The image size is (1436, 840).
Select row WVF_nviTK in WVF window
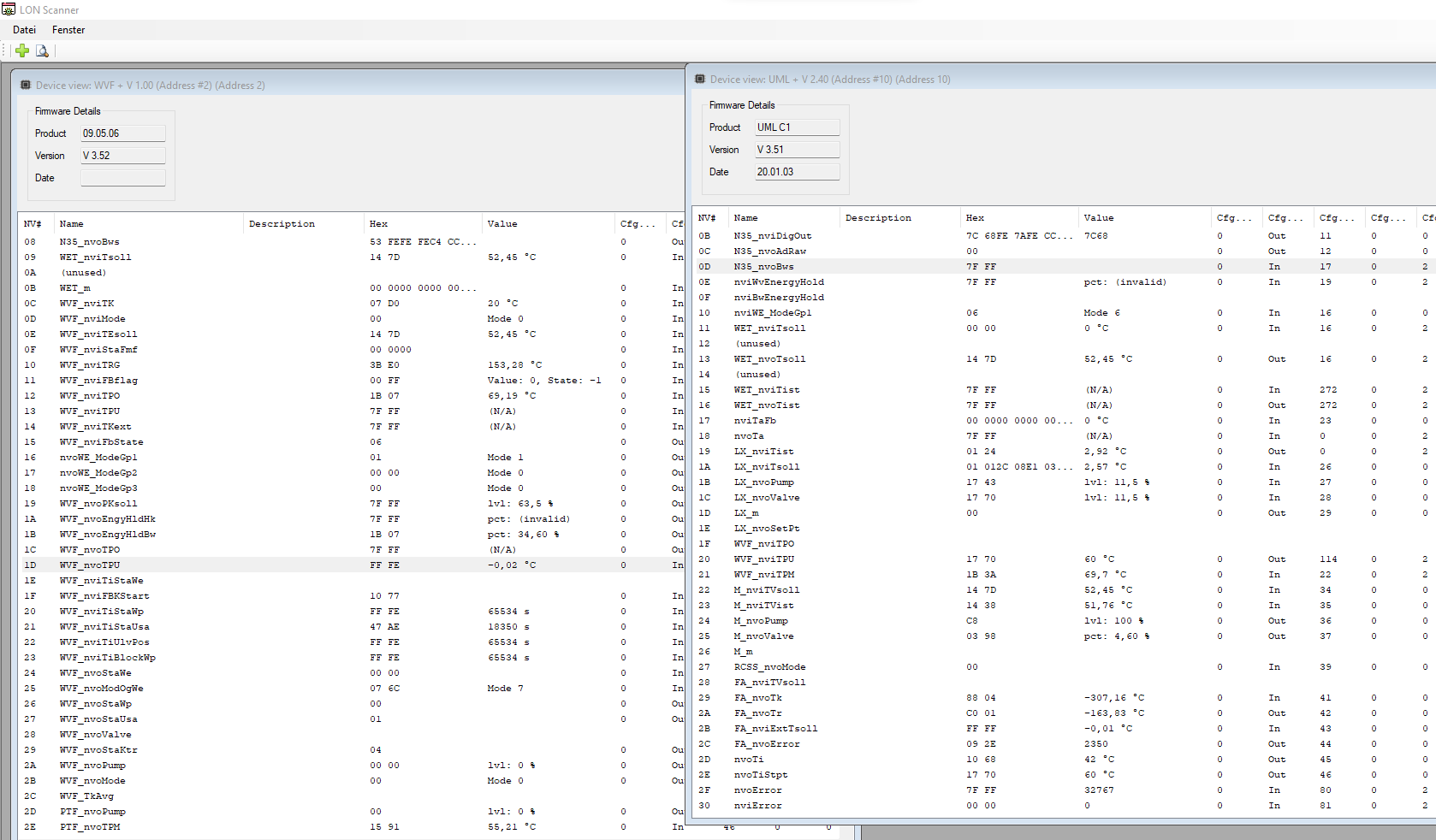point(353,304)
